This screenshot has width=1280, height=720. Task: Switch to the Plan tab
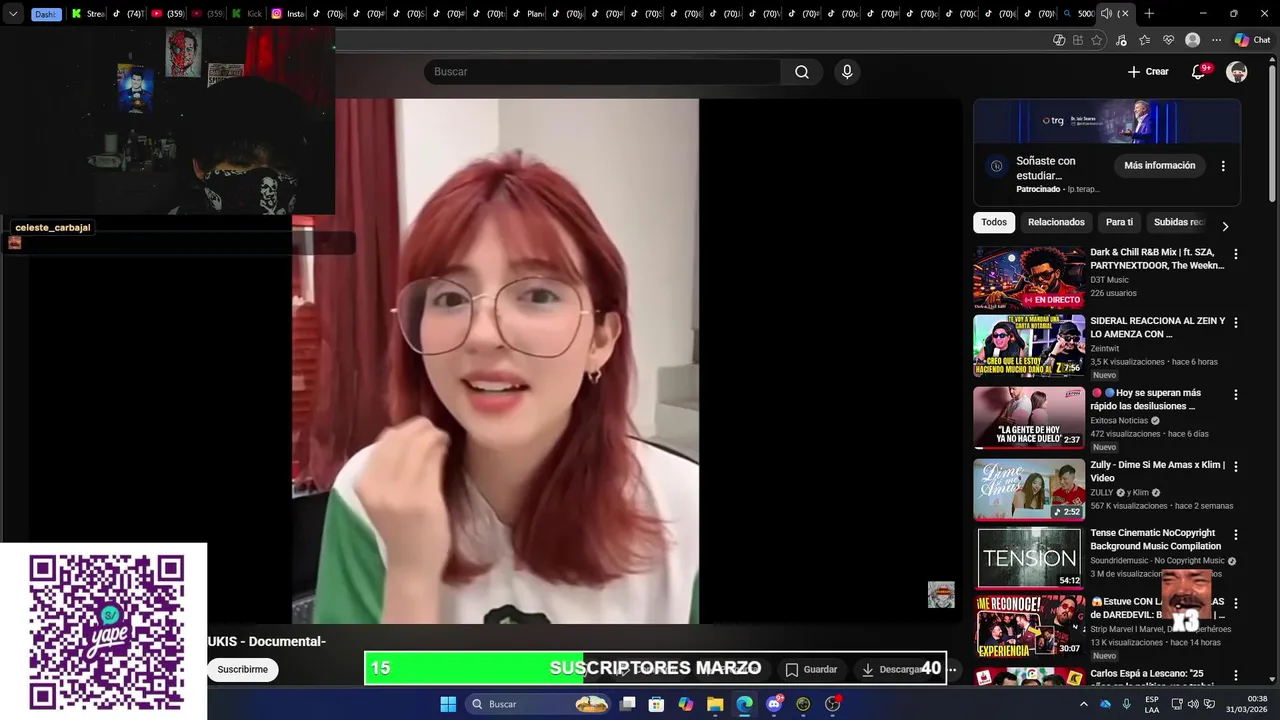[x=528, y=14]
